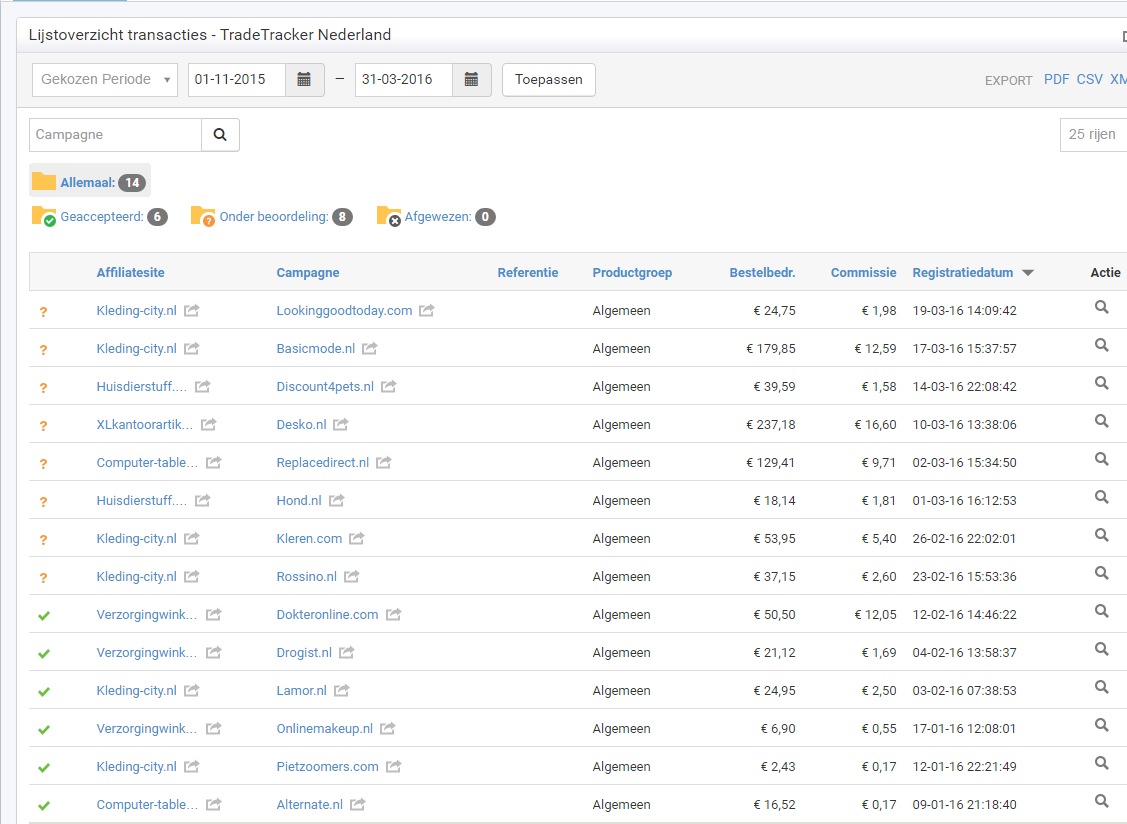1127x824 pixels.
Task: View details of the Alternate.nl transaction
Action: coord(1101,802)
